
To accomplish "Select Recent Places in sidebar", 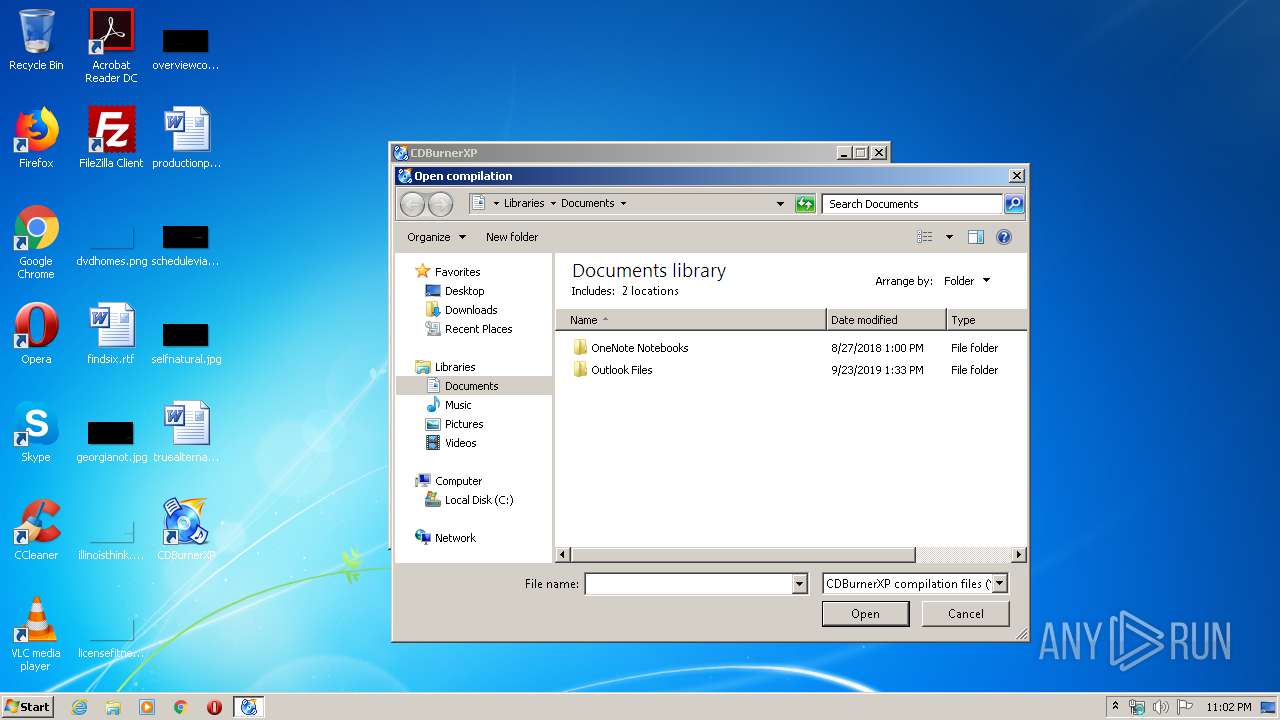I will tap(478, 329).
